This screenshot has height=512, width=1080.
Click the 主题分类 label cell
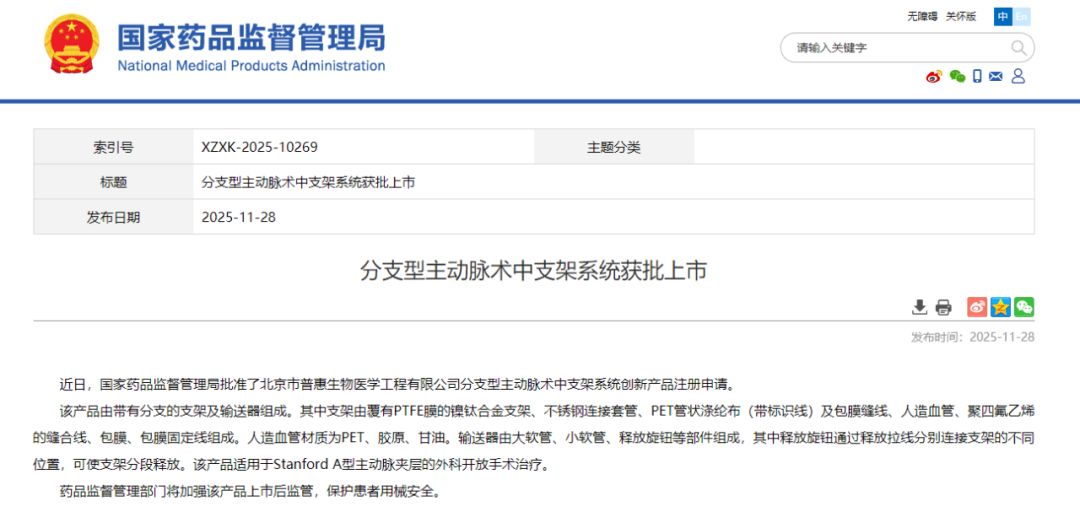[x=614, y=147]
